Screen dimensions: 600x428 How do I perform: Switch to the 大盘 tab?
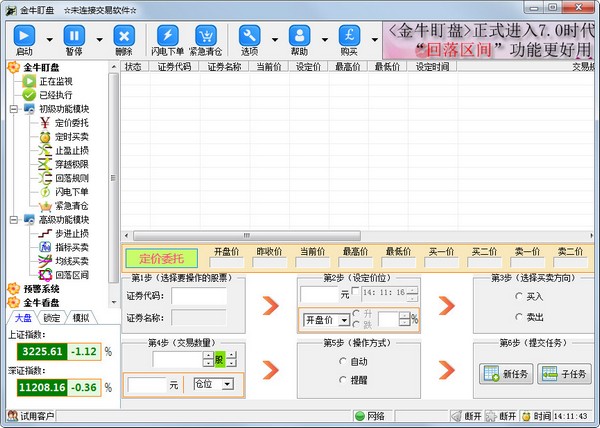click(x=23, y=318)
